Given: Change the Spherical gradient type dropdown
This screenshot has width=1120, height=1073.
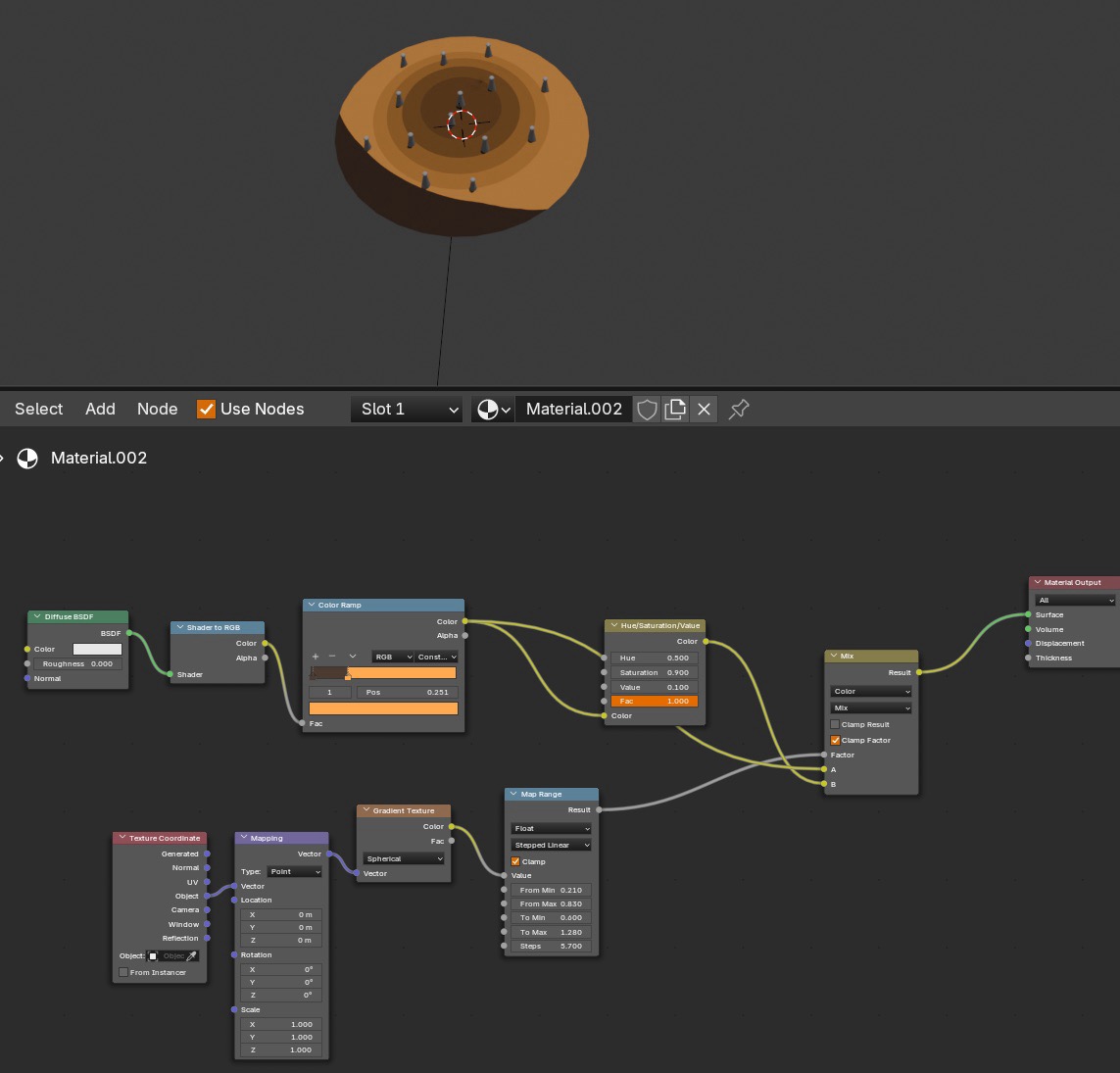Looking at the screenshot, I should [404, 858].
